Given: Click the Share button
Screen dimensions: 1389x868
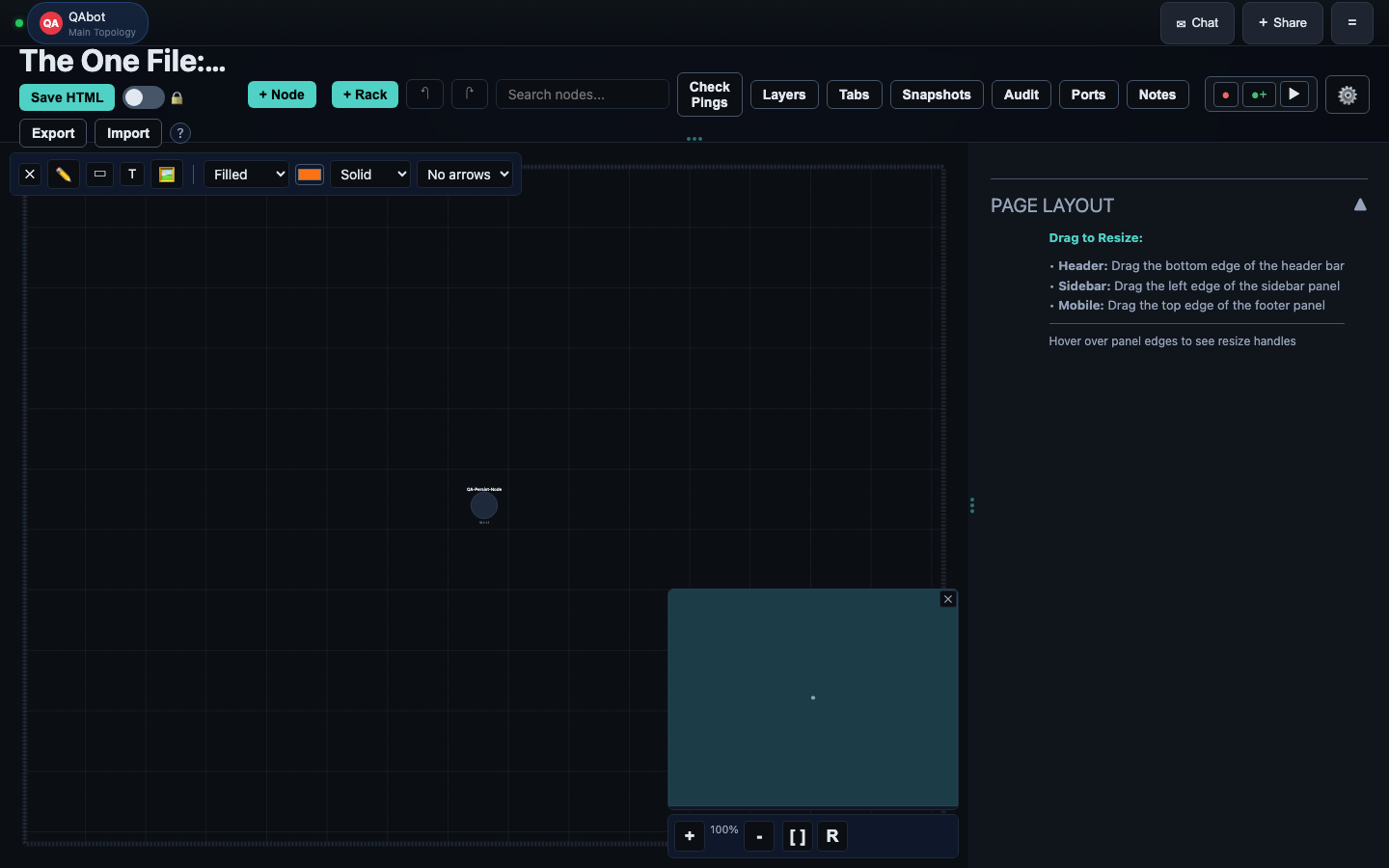Looking at the screenshot, I should 1283,23.
